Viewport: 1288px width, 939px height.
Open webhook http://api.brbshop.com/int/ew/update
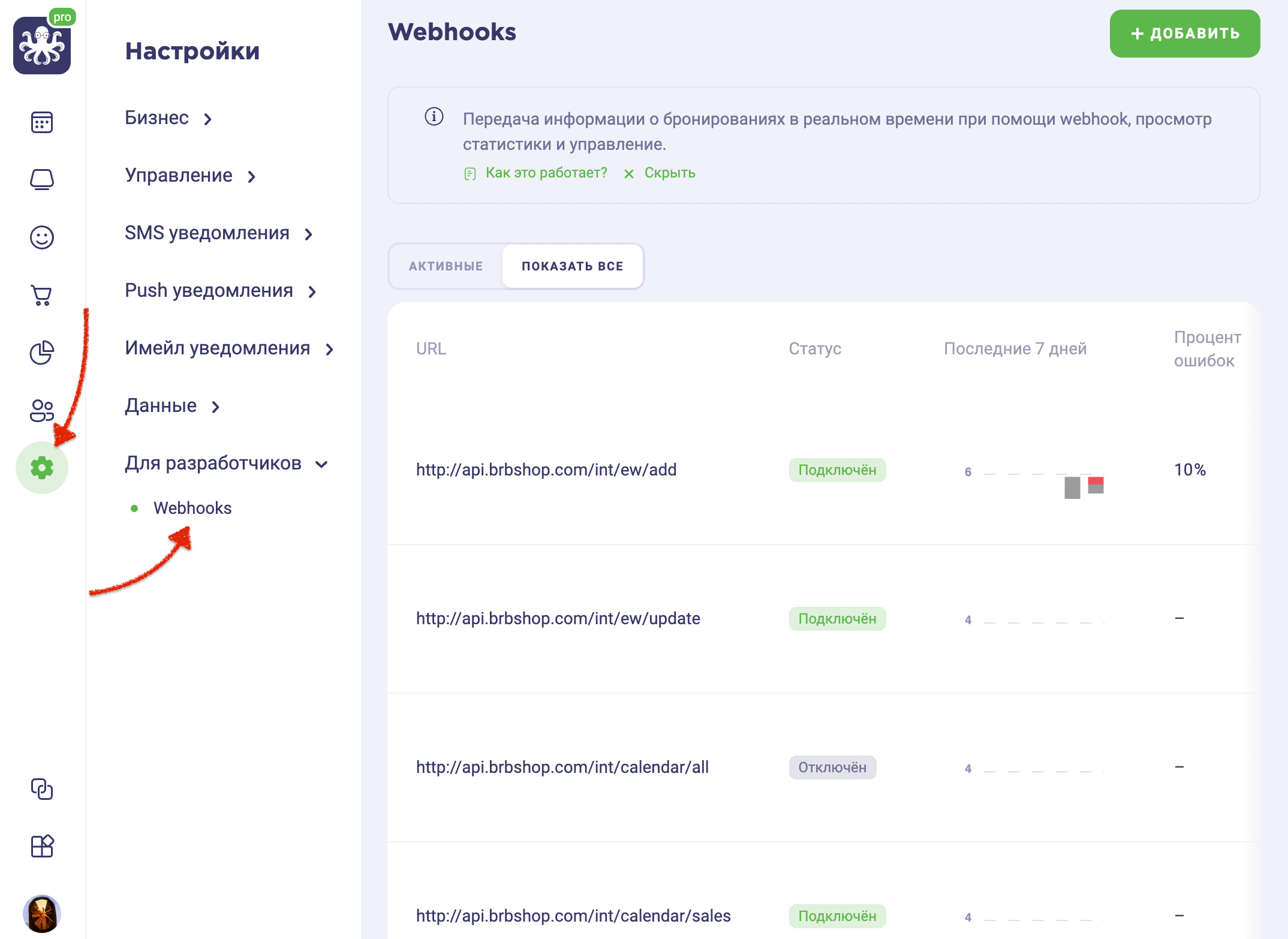tap(558, 618)
